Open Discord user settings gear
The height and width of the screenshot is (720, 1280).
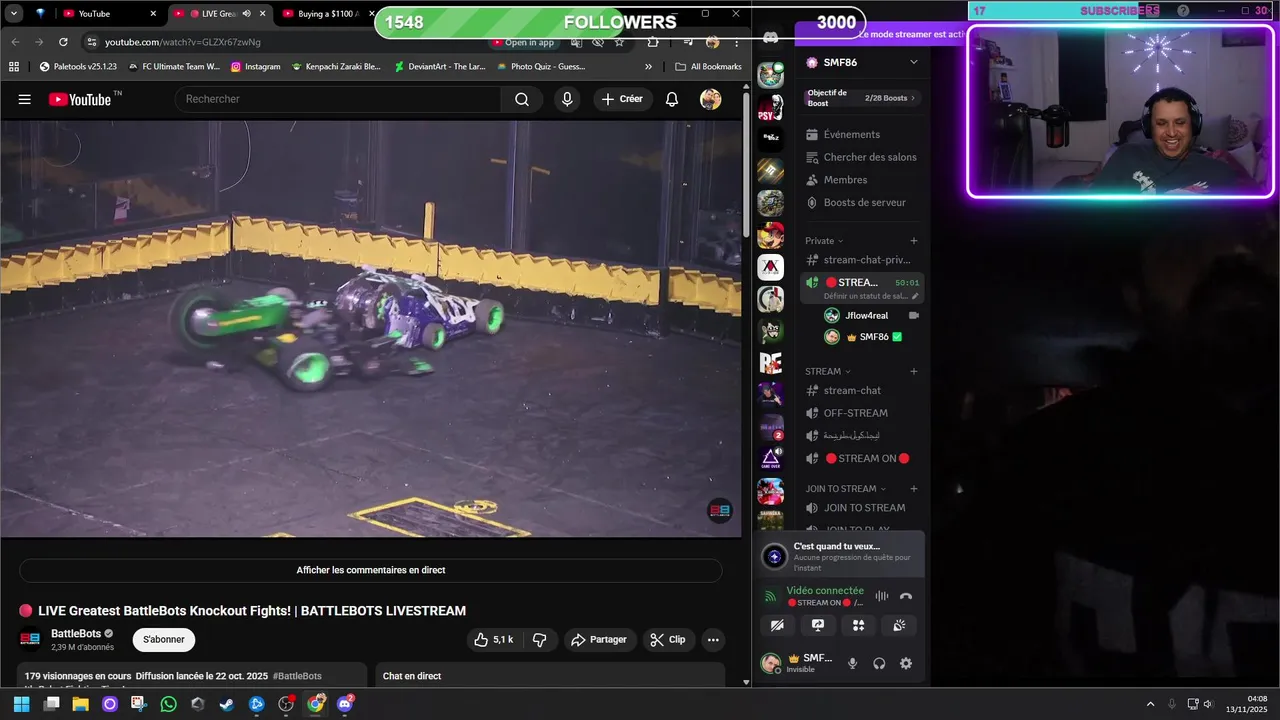906,663
